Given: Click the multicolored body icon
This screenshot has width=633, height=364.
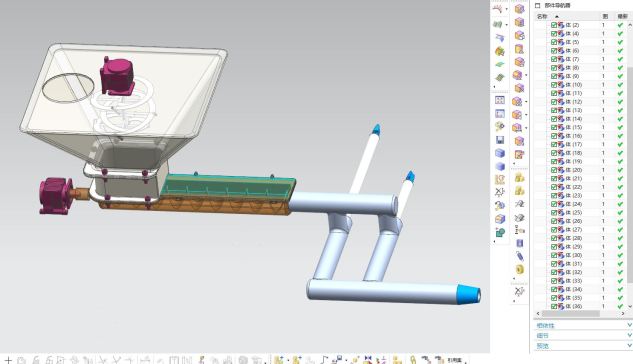Looking at the screenshot, I should [x=500, y=51].
